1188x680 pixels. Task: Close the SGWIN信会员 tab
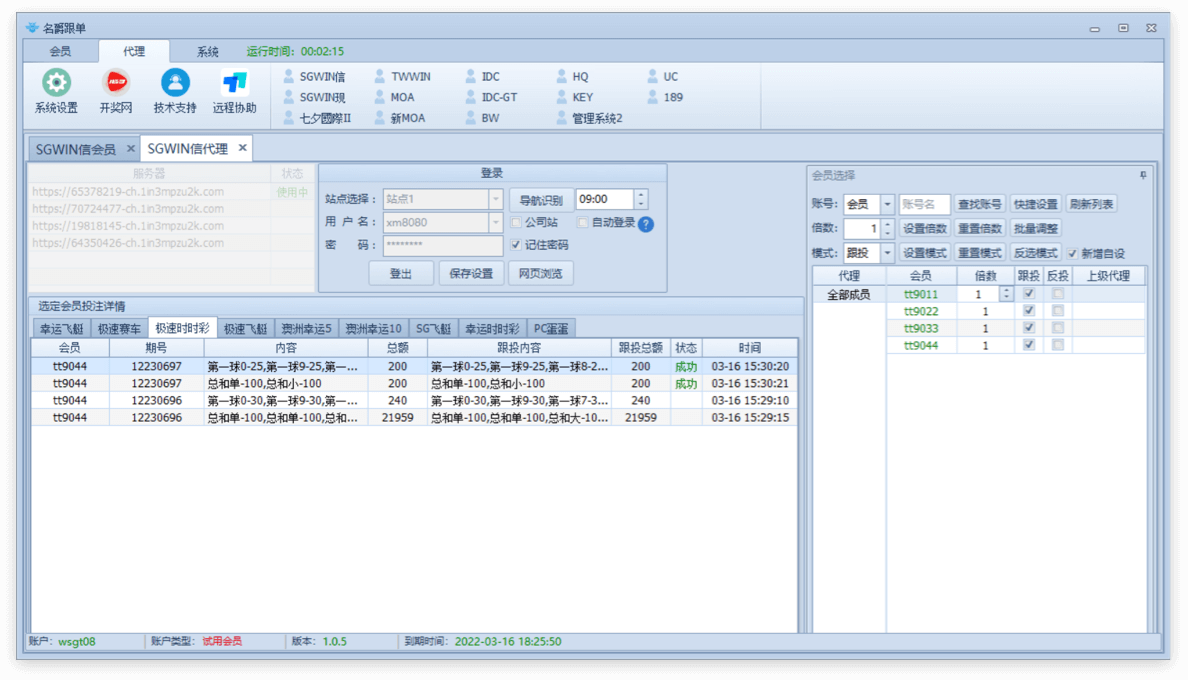[130, 149]
